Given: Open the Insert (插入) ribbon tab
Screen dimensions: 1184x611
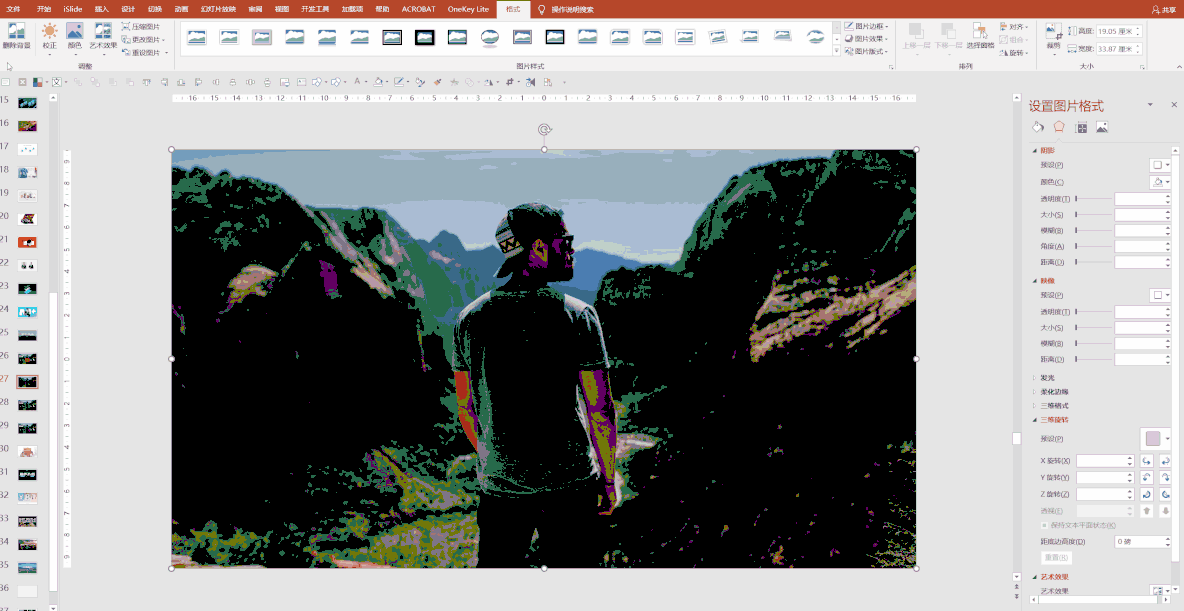Looking at the screenshot, I should [102, 9].
